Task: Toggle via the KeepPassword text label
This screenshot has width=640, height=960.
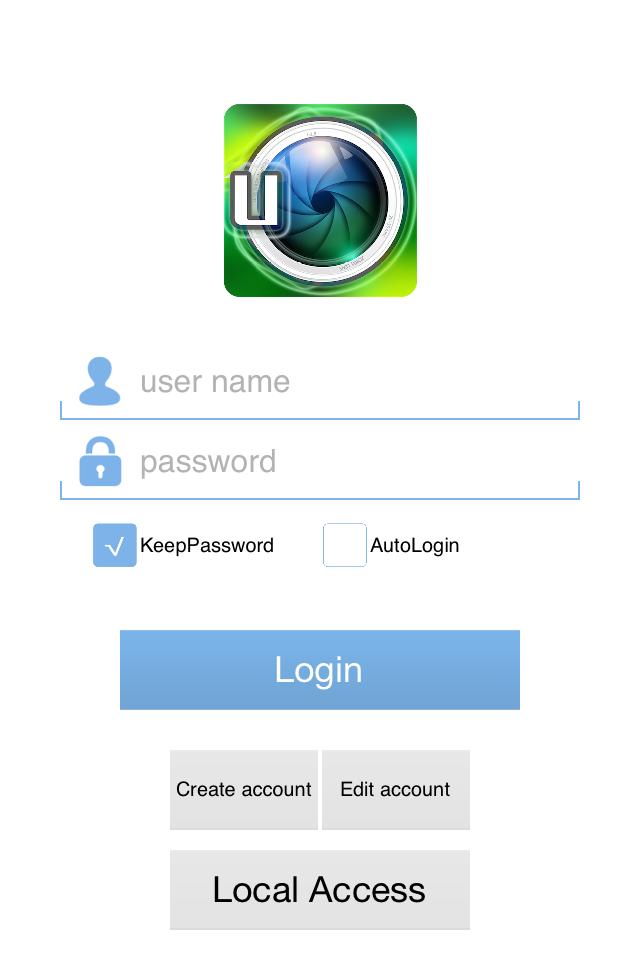Action: 207,545
